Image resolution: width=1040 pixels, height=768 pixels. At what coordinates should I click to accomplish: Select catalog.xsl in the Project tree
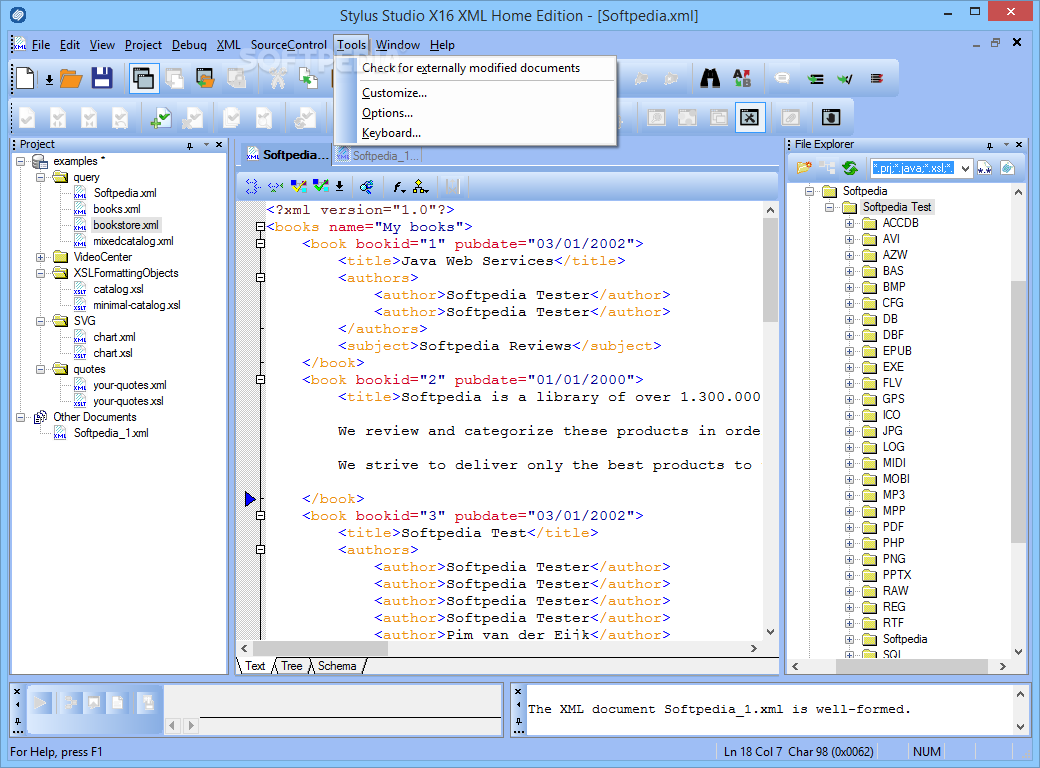click(119, 289)
